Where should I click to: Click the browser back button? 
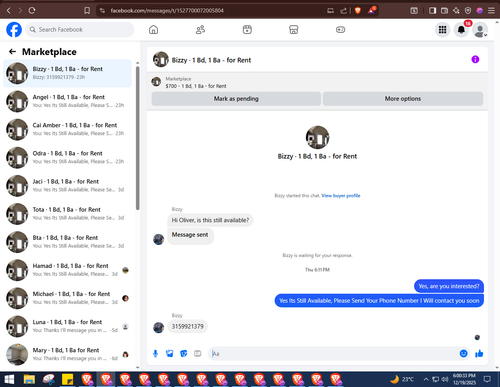9,11
